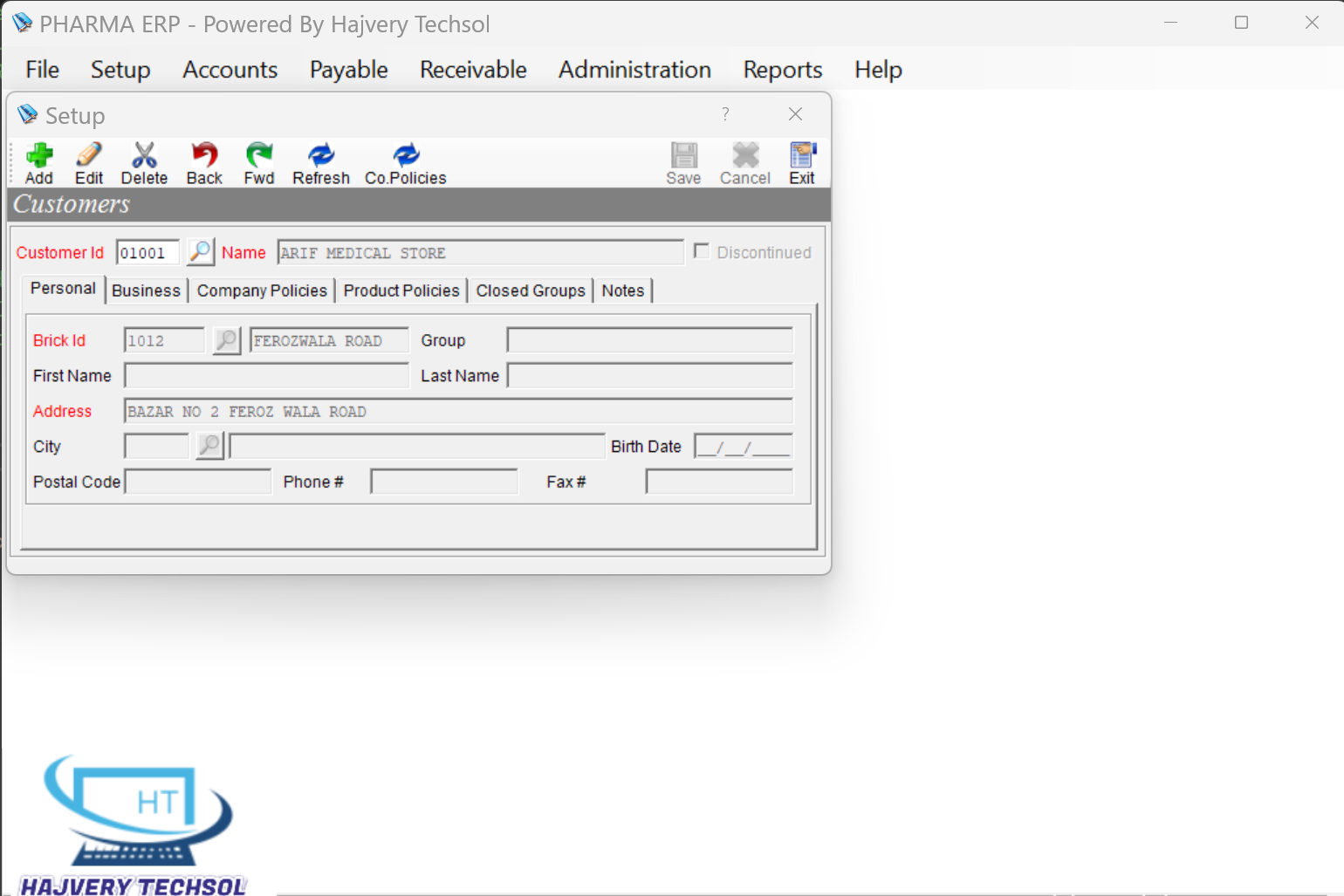Open Brick Id lookup magnifier
This screenshot has width=1344, height=896.
pos(227,340)
